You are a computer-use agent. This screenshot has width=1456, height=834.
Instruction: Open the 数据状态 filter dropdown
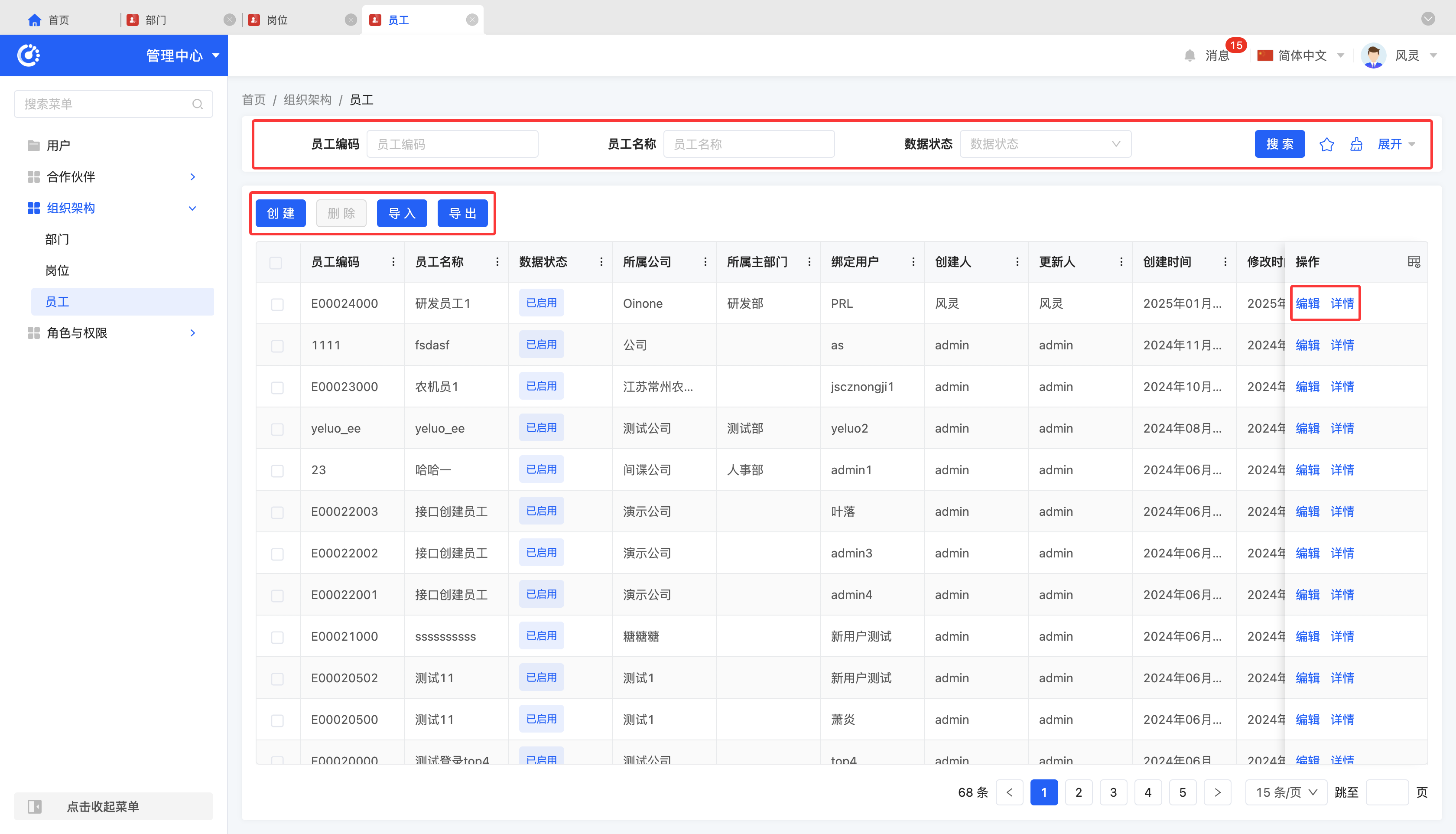pyautogui.click(x=1045, y=144)
